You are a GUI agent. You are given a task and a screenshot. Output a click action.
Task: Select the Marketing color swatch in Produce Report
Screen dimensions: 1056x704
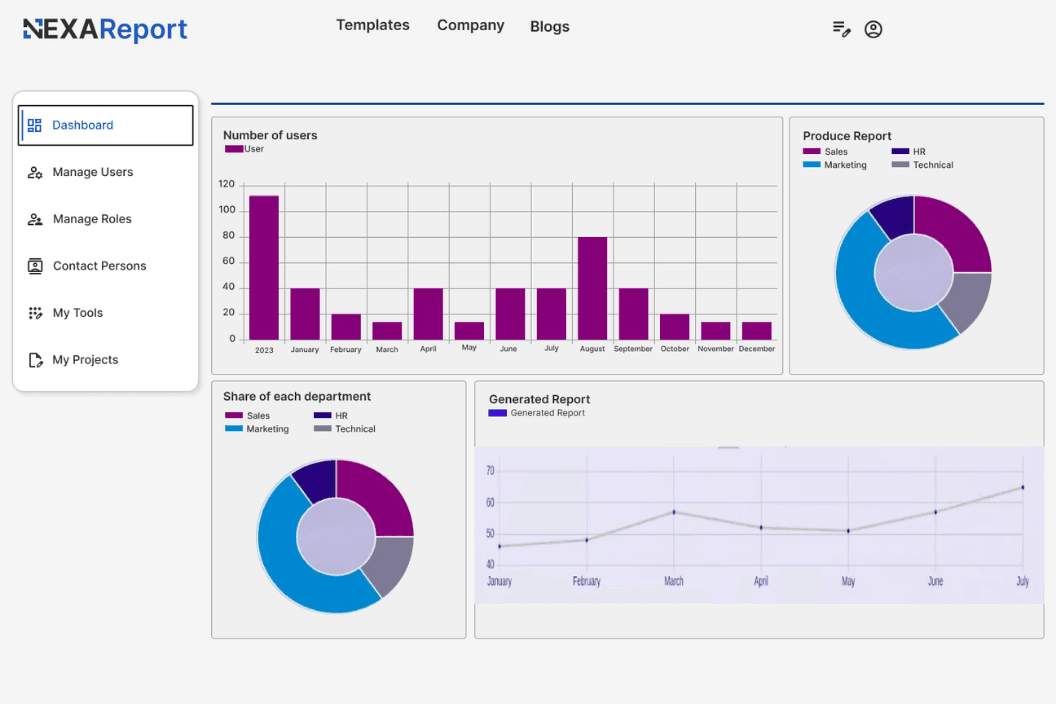pos(812,164)
